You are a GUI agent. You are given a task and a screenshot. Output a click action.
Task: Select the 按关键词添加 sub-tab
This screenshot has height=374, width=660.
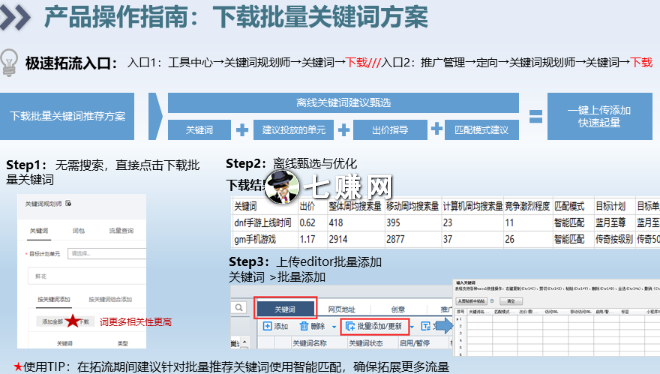tap(54, 300)
